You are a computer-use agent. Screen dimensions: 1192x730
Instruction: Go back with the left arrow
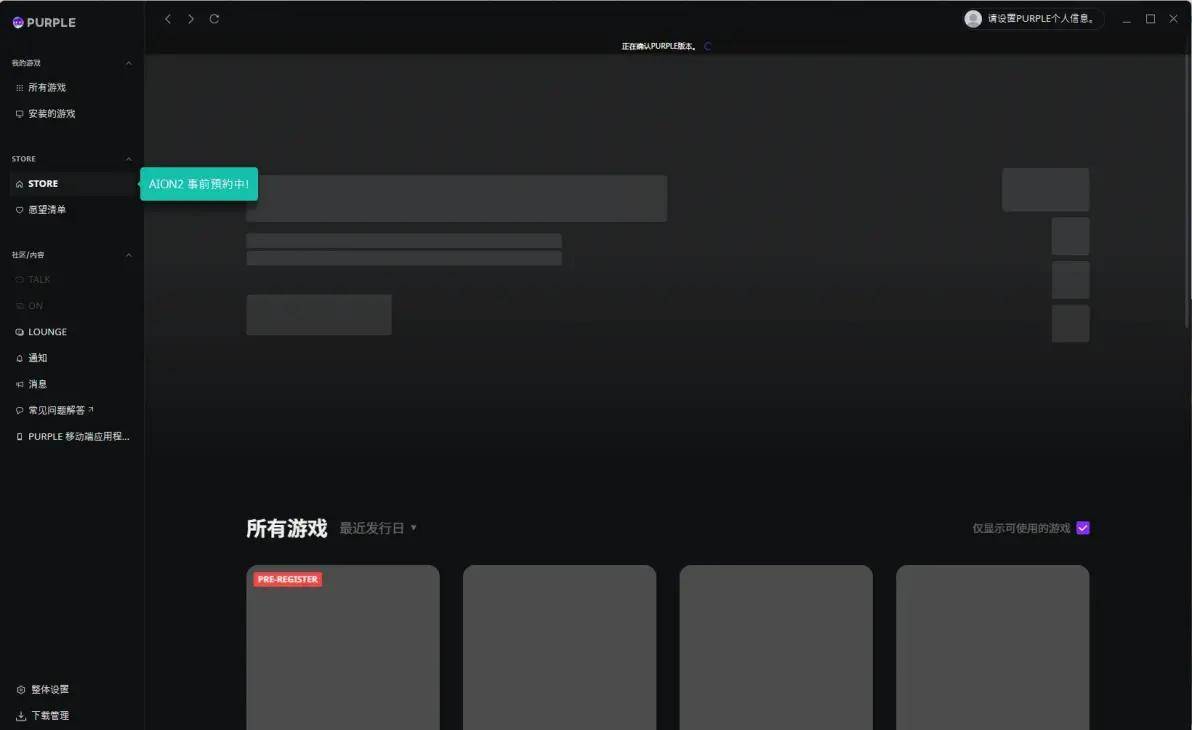click(168, 19)
